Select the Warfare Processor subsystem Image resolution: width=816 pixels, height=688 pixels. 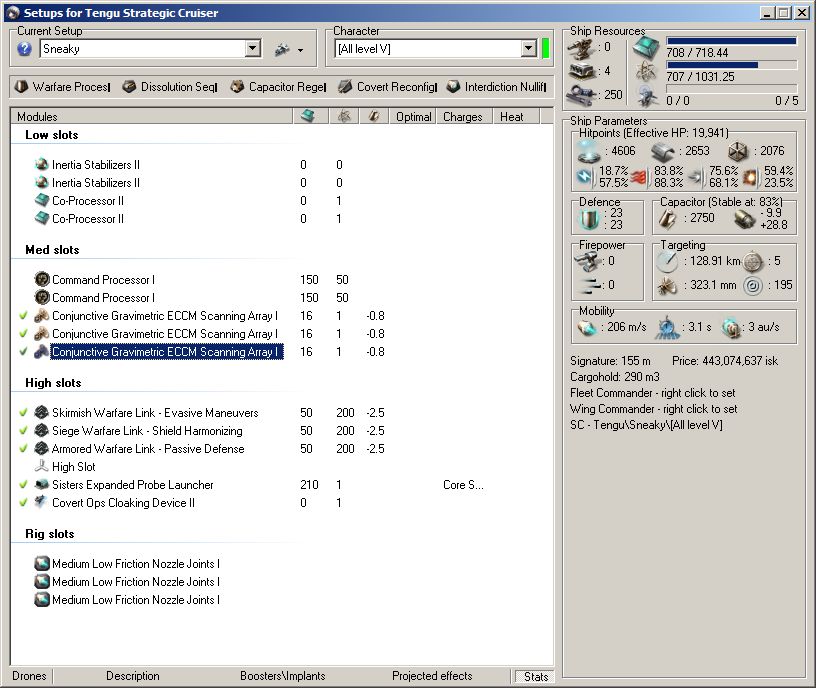pyautogui.click(x=63, y=87)
